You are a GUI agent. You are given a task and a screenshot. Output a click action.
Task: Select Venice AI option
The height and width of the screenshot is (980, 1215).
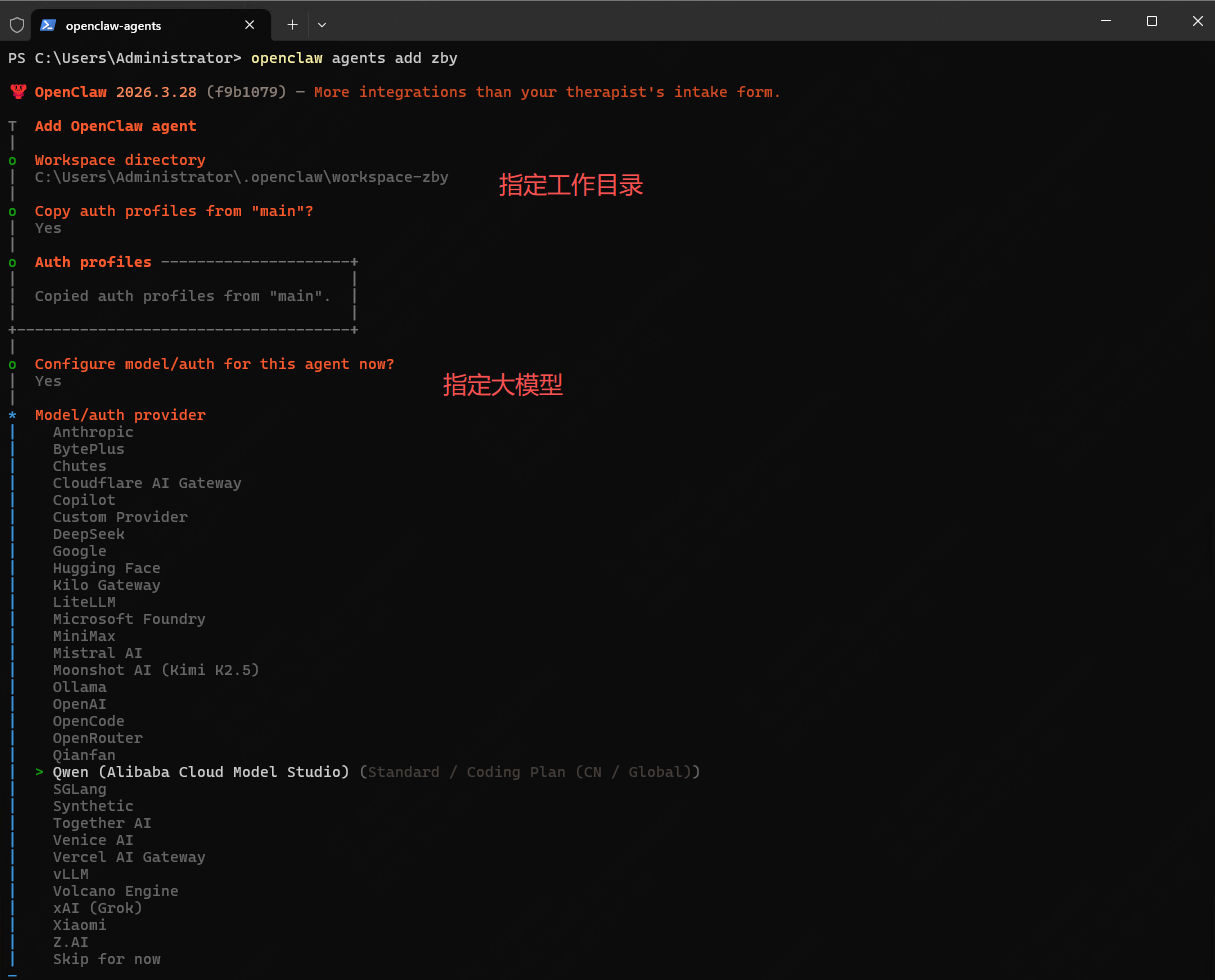pyautogui.click(x=93, y=840)
